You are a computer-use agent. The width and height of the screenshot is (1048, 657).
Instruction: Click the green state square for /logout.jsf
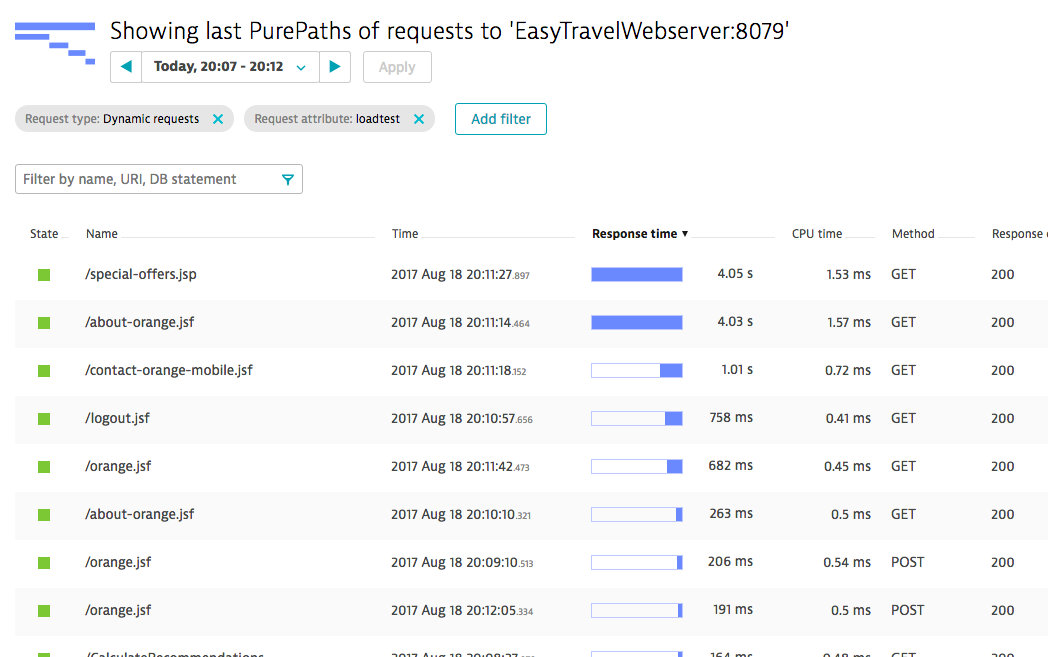click(x=43, y=418)
